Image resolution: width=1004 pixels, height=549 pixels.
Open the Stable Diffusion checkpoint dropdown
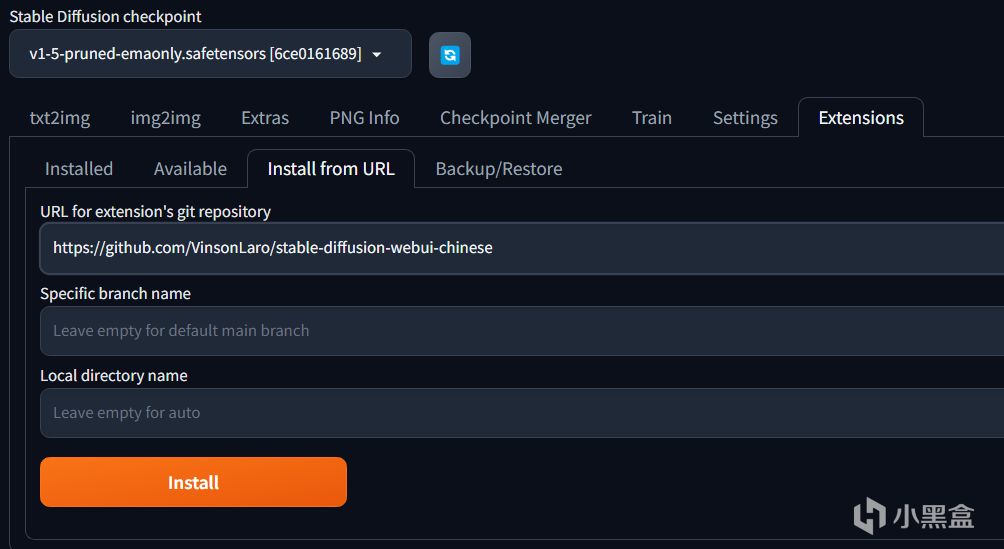coord(210,54)
